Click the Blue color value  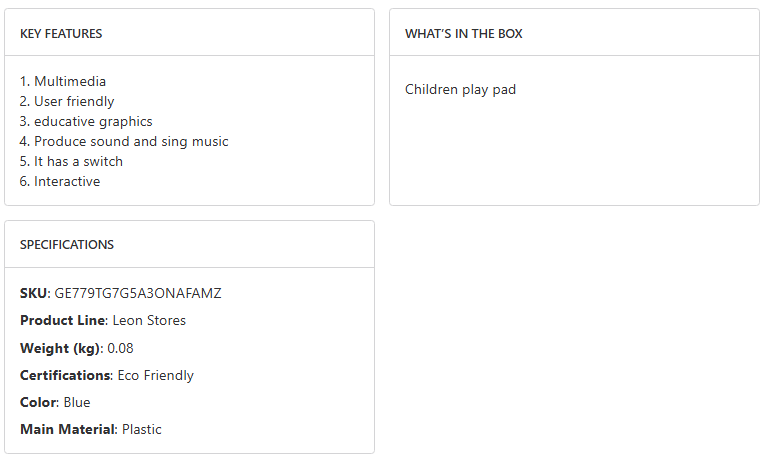pyautogui.click(x=77, y=403)
